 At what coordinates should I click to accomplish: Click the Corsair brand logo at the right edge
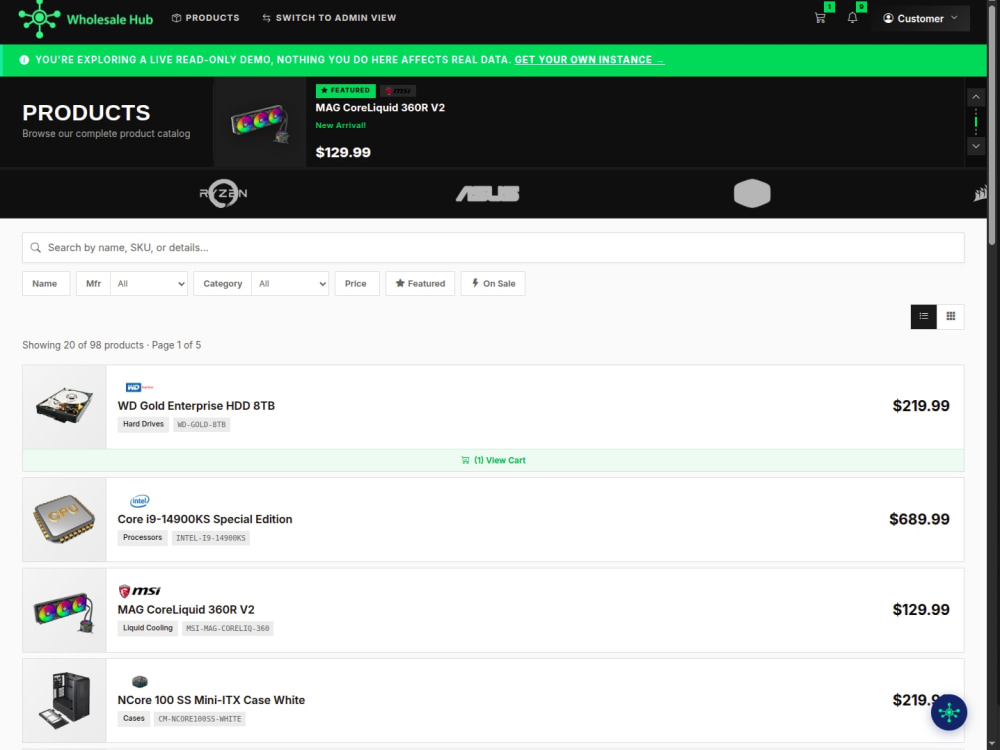980,193
